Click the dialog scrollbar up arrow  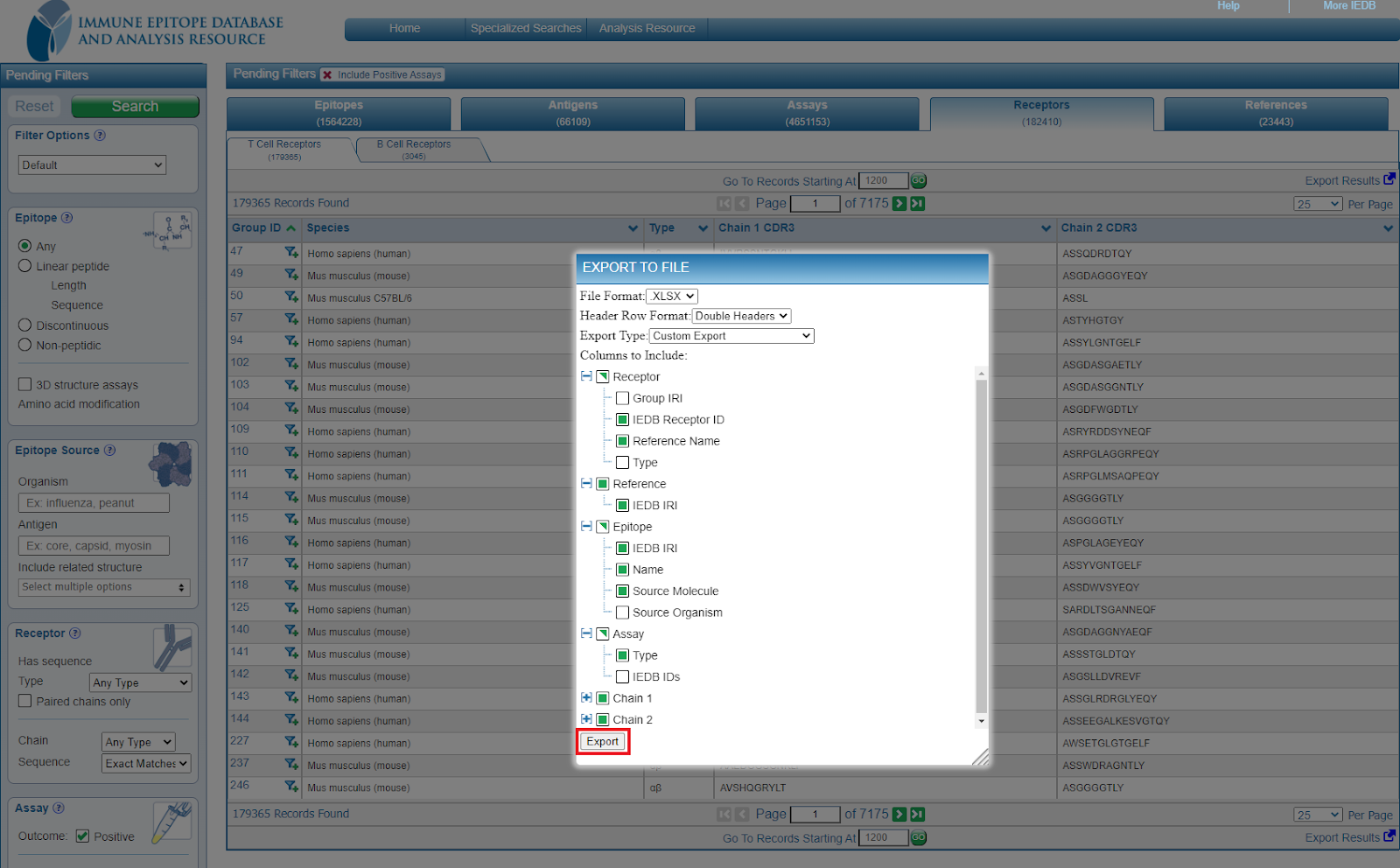(x=981, y=374)
